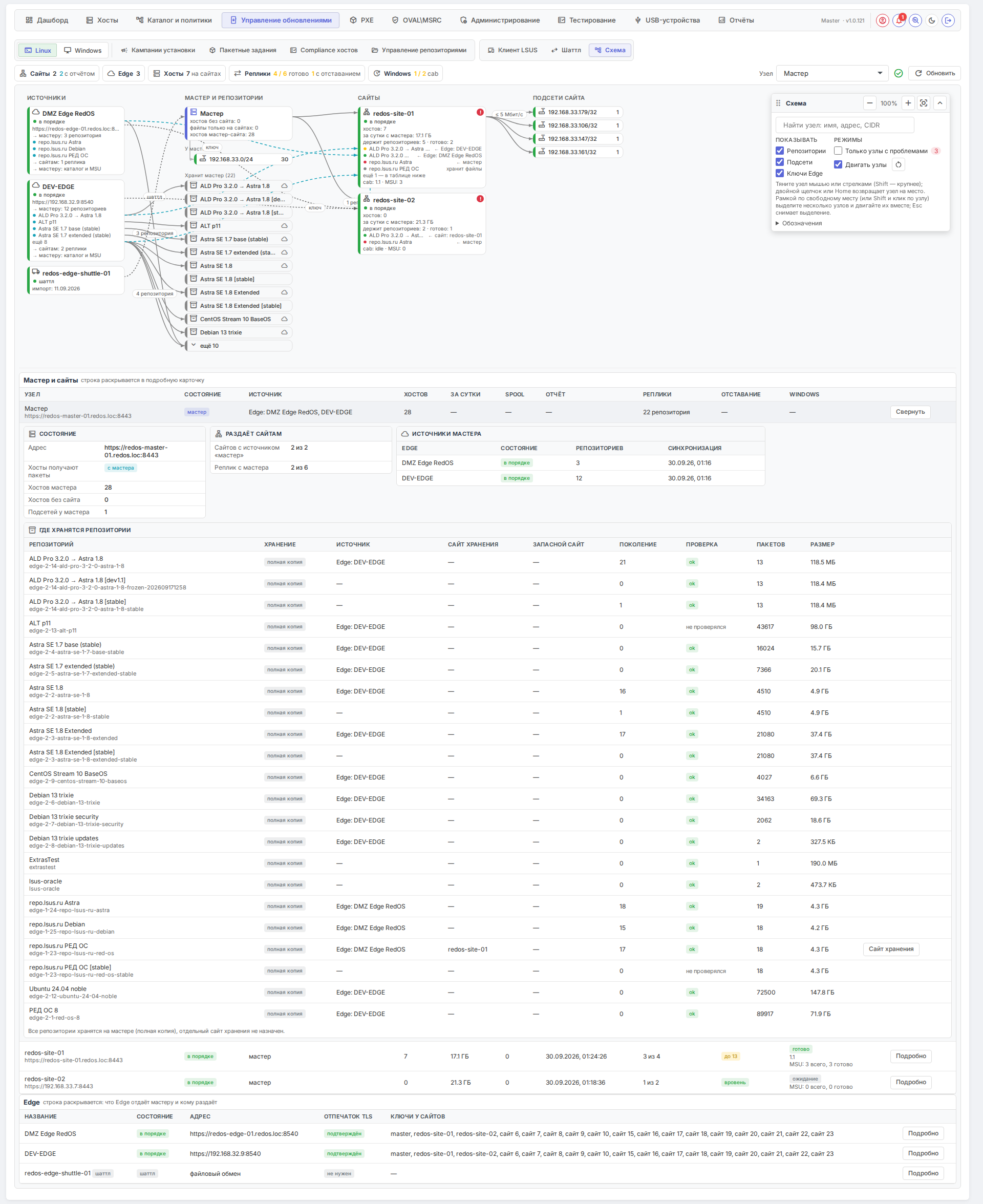Uncheck the Ключи Edge checkbox
This screenshot has height=1204, width=983.
pyautogui.click(x=780, y=173)
